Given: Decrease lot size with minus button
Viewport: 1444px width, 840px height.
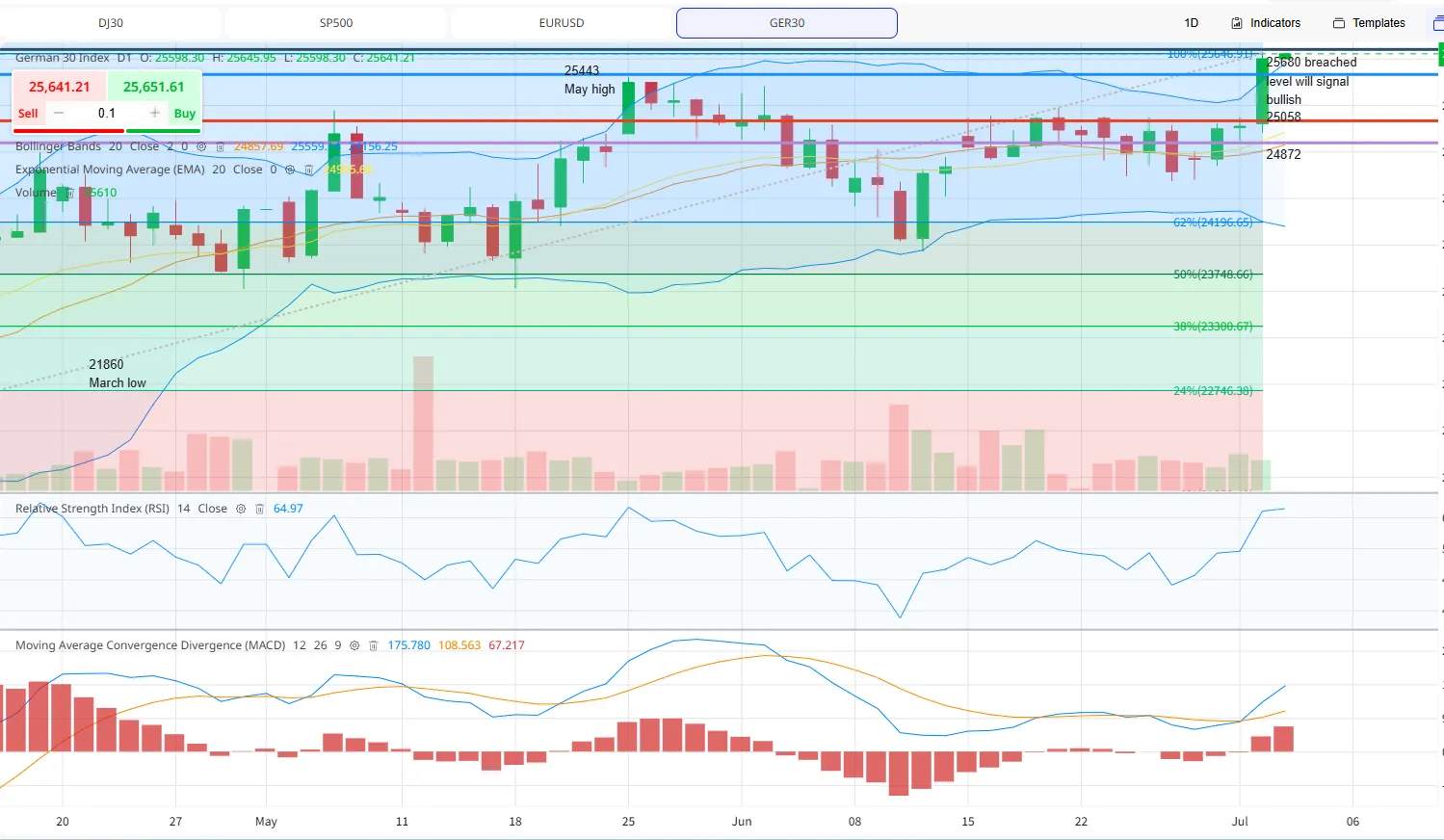Looking at the screenshot, I should click(x=59, y=113).
